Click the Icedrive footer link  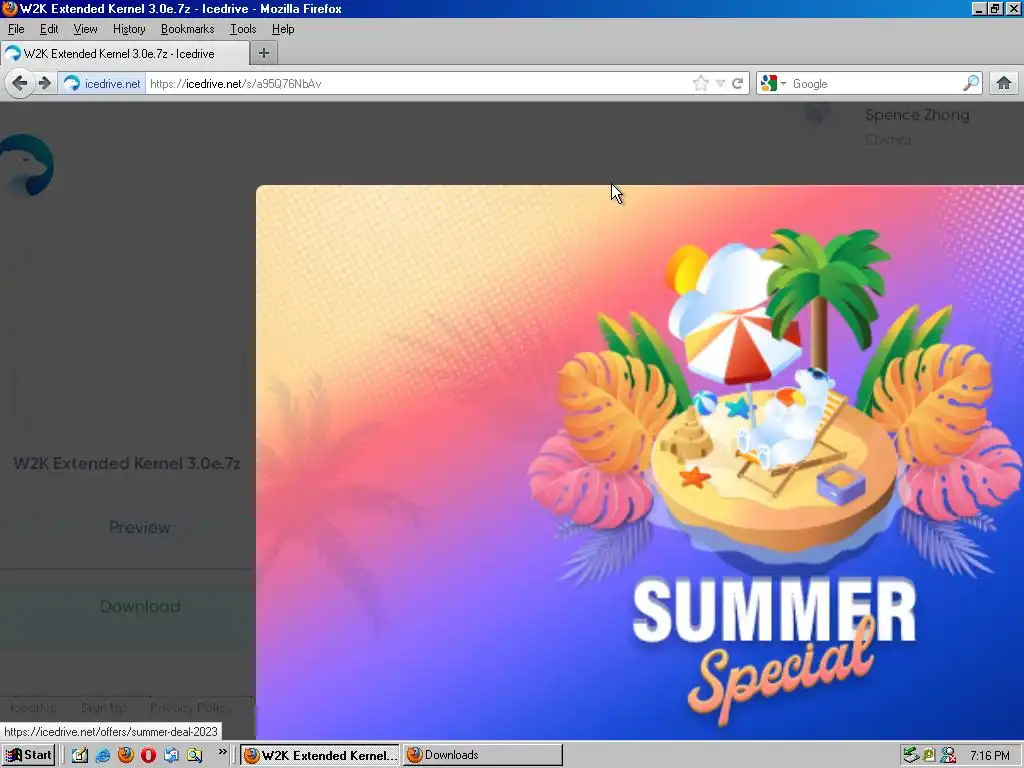pos(33,707)
